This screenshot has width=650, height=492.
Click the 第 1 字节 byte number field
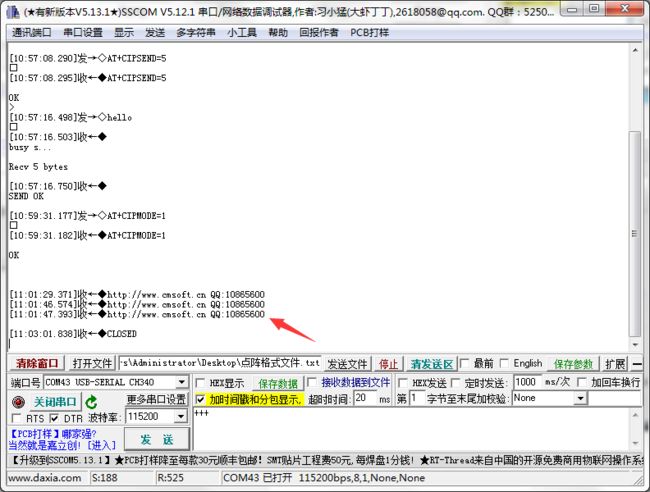point(416,398)
